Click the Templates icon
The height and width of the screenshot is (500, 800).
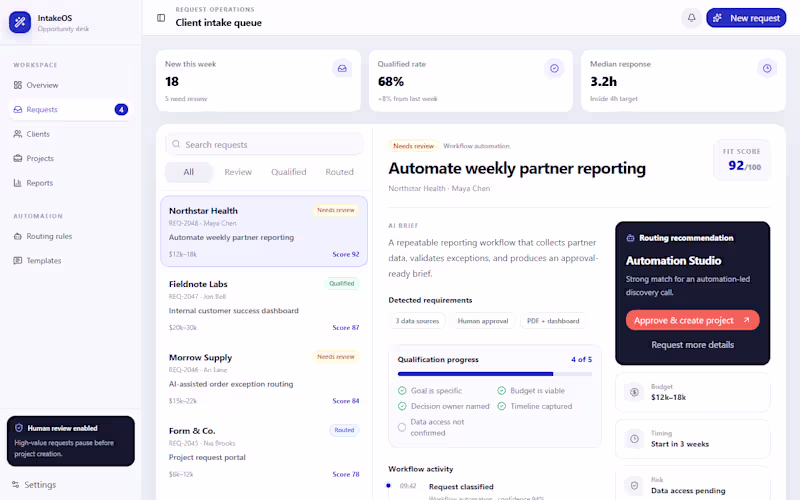tap(18, 261)
